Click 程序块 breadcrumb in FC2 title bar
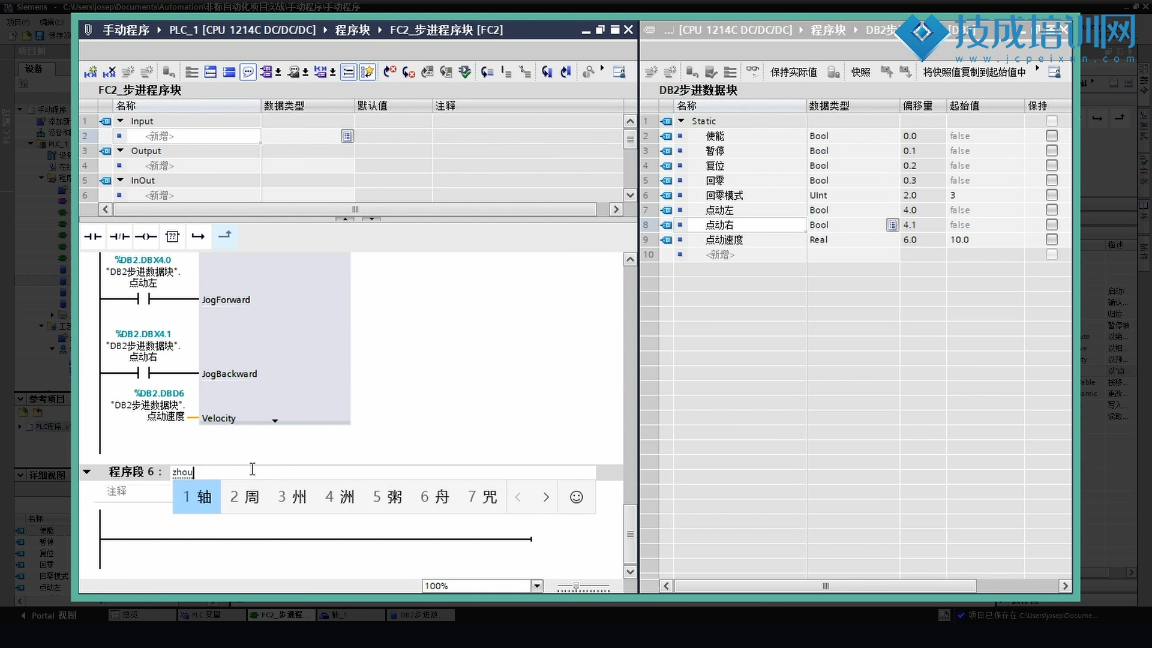The width and height of the screenshot is (1152, 648). pyautogui.click(x=353, y=30)
